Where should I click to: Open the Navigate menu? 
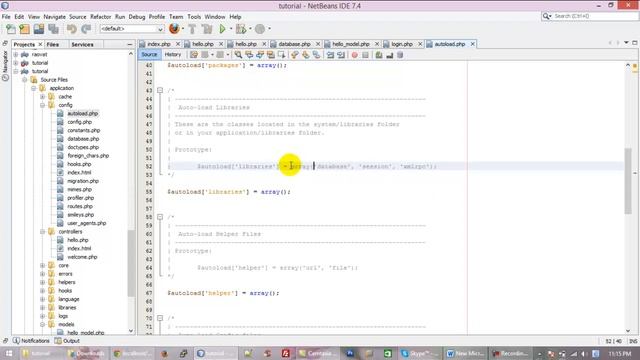[x=55, y=17]
